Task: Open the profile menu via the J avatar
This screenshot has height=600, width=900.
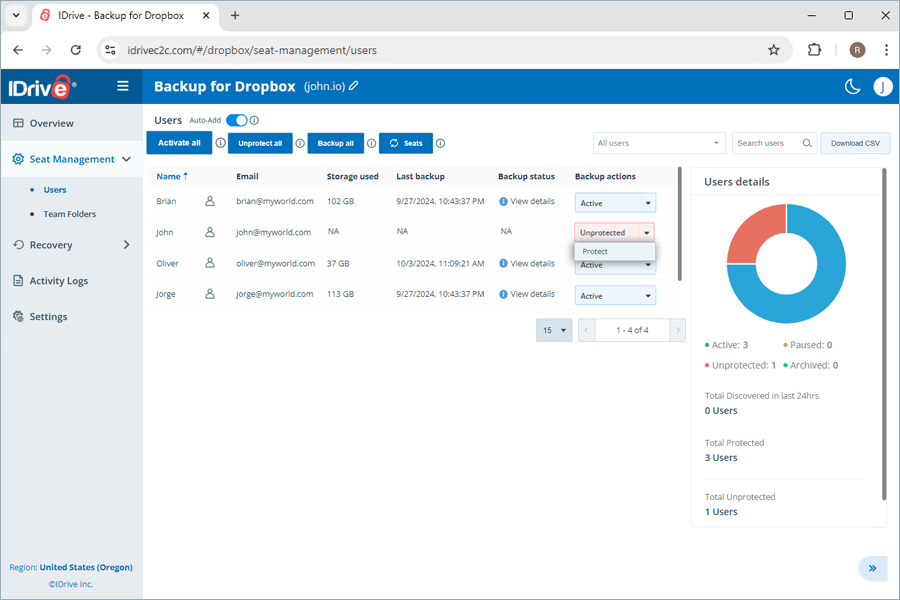Action: pos(883,86)
